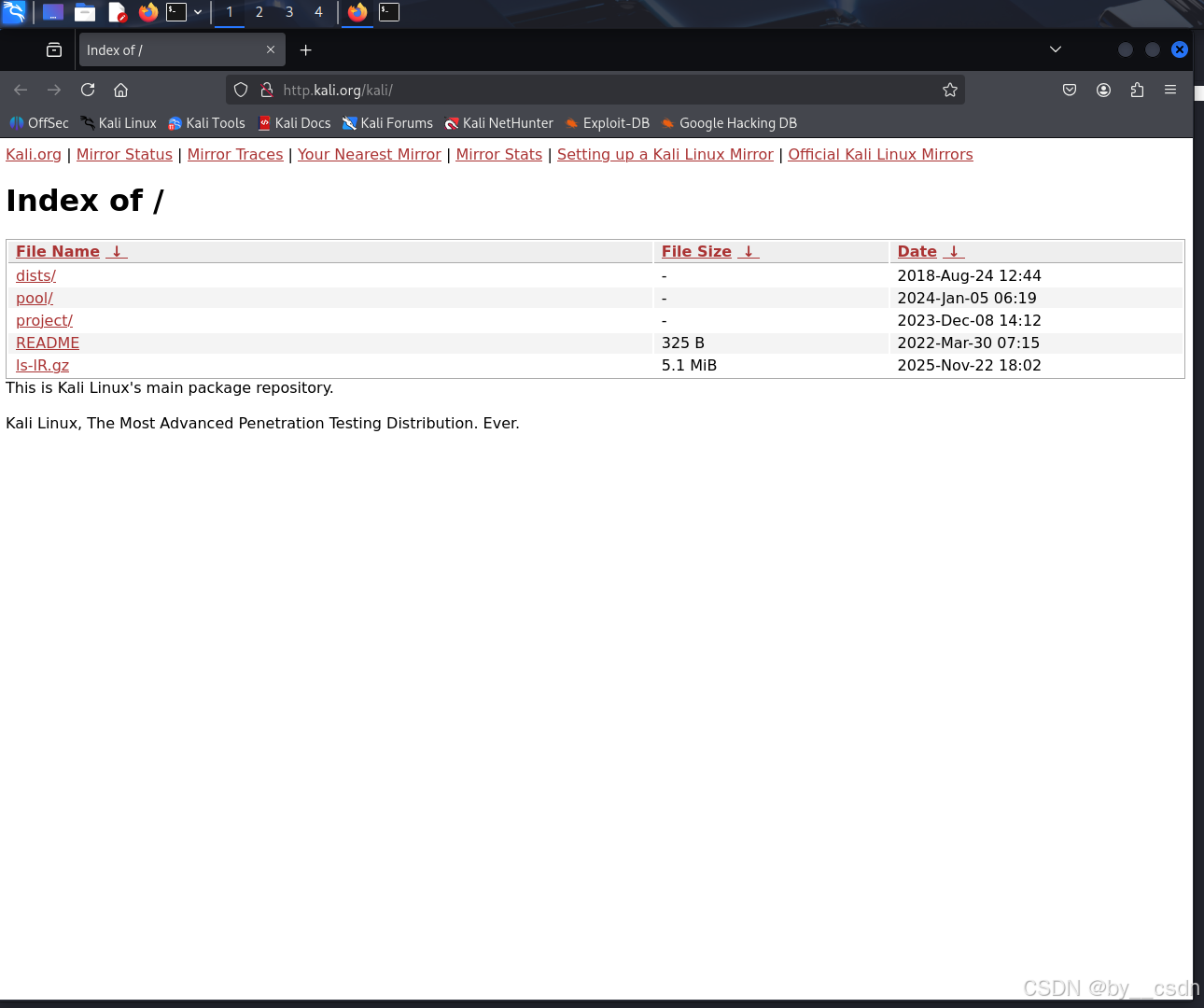Click the show desktop icon in the panel

(53, 12)
